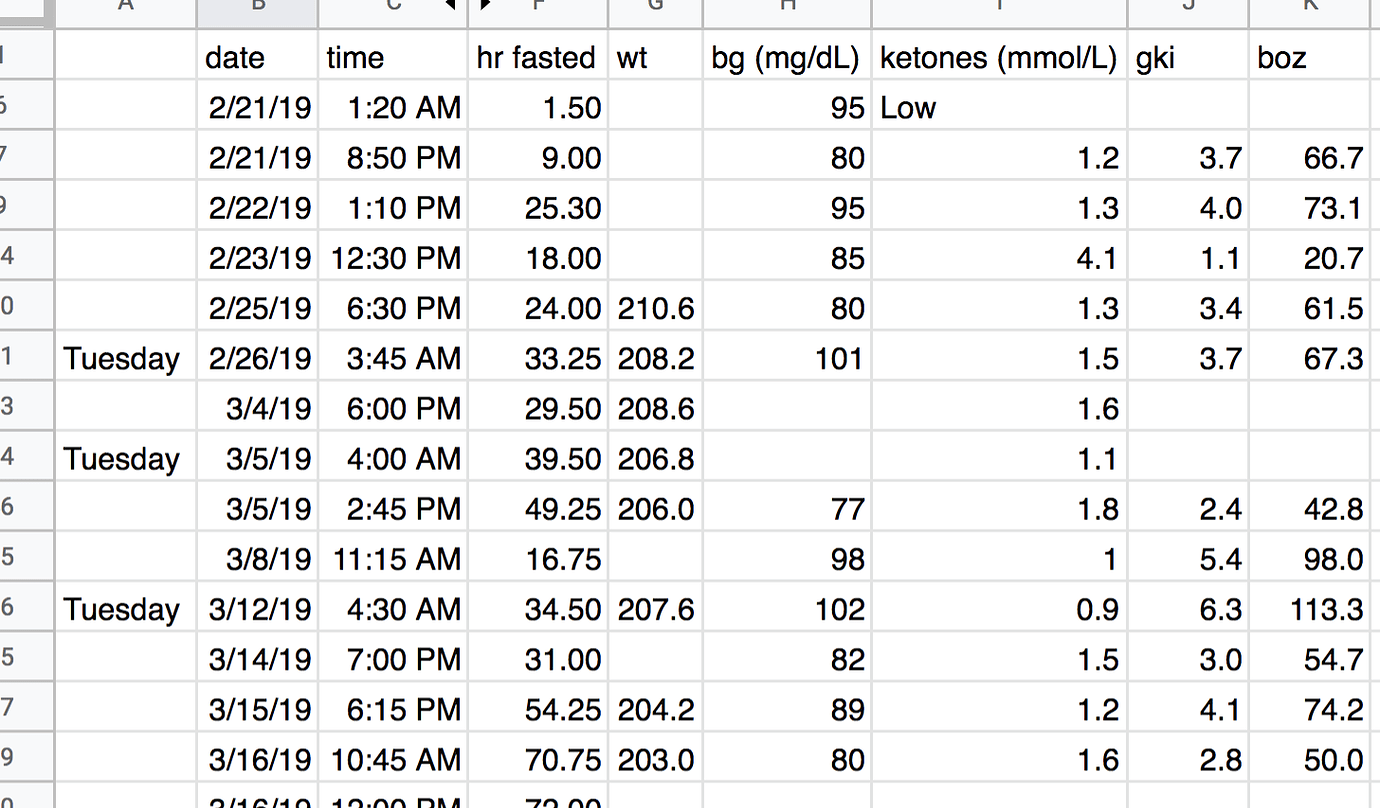Image resolution: width=1380 pixels, height=808 pixels.
Task: Select the time cell showing 1:20 AM
Action: [x=392, y=107]
